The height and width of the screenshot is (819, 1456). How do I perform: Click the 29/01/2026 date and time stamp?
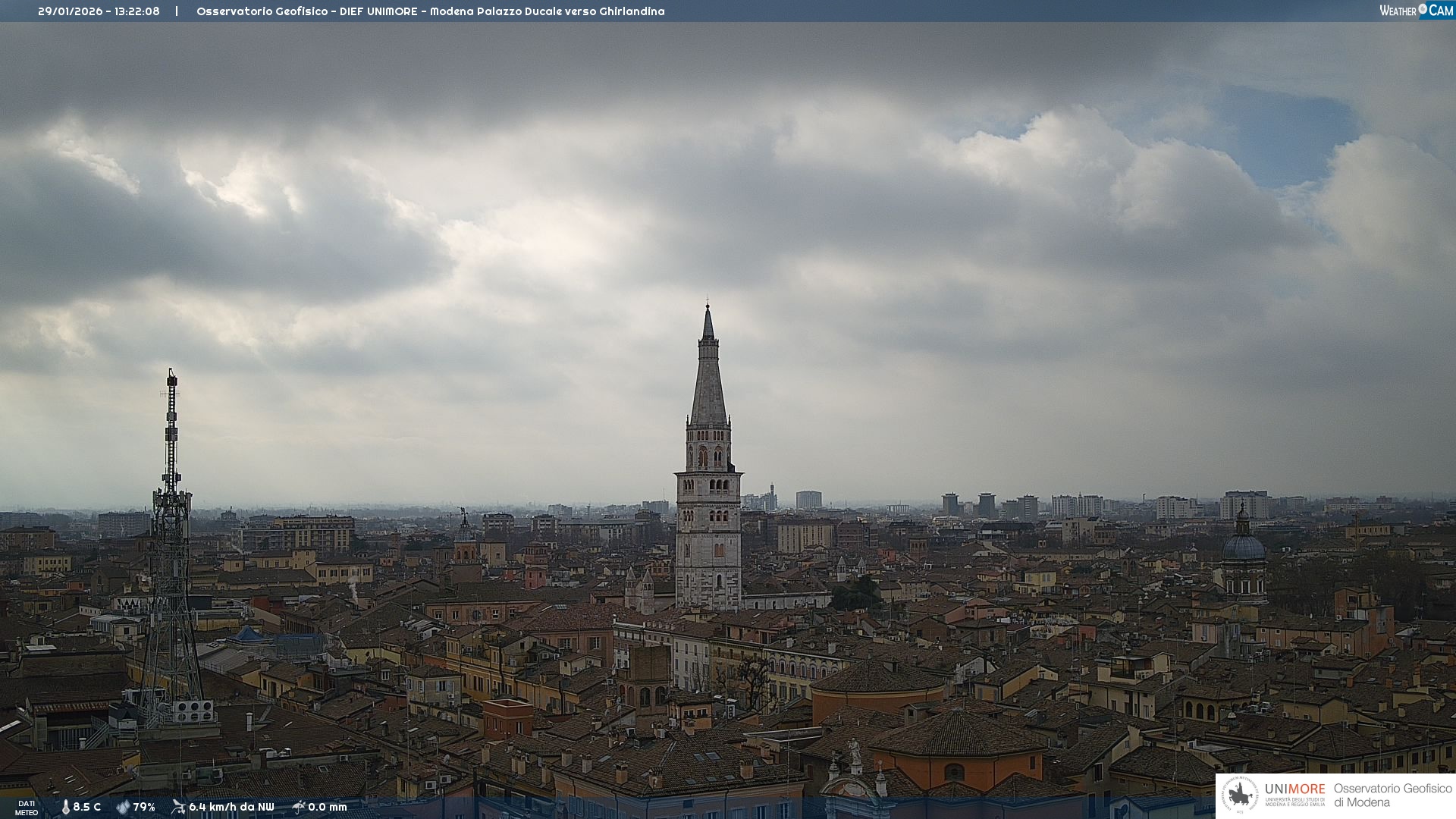pos(99,11)
